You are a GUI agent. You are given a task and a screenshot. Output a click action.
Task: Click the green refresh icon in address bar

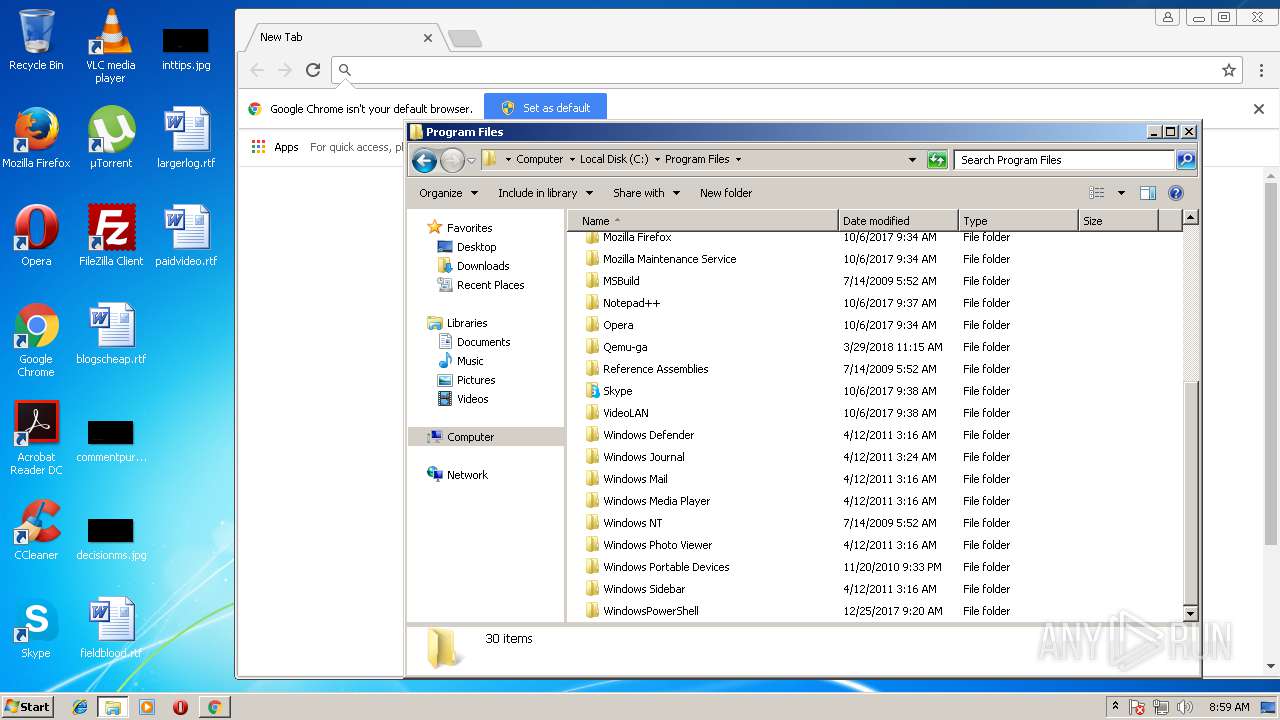937,160
